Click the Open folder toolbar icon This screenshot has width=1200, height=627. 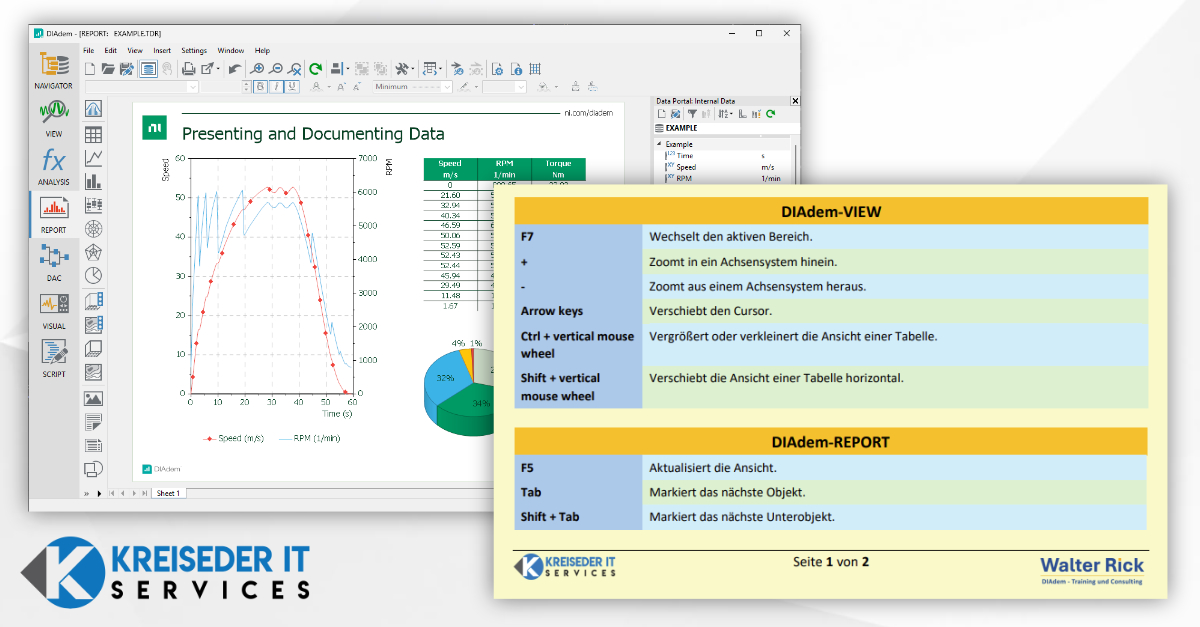click(108, 69)
